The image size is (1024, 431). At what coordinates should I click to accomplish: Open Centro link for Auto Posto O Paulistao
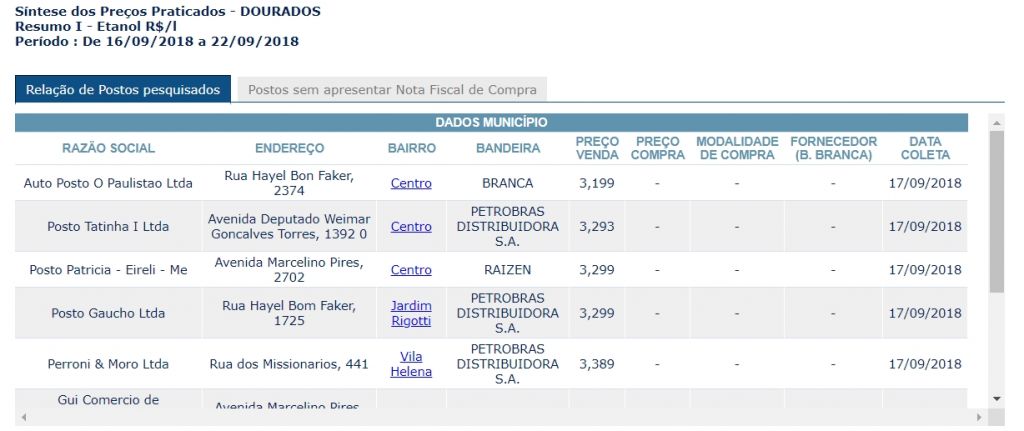pos(411,184)
